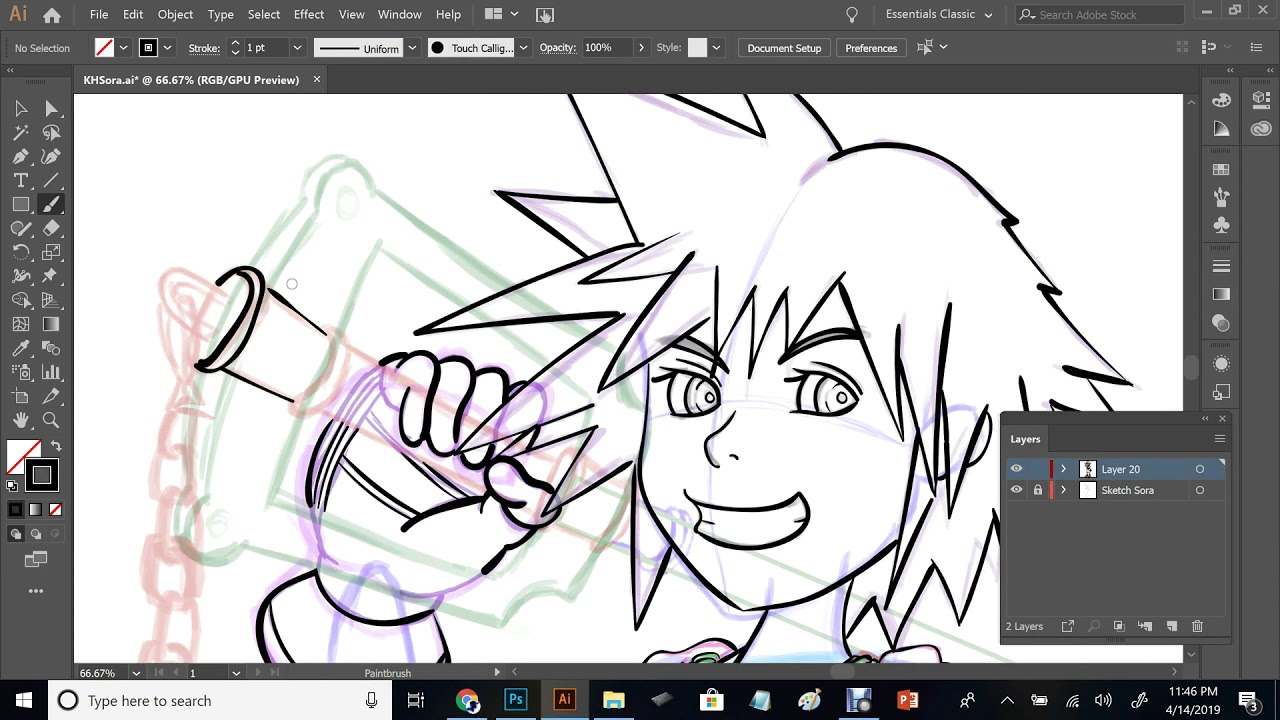Open brush definition Touch Callig dropdown
1280x720 pixels.
[x=524, y=48]
